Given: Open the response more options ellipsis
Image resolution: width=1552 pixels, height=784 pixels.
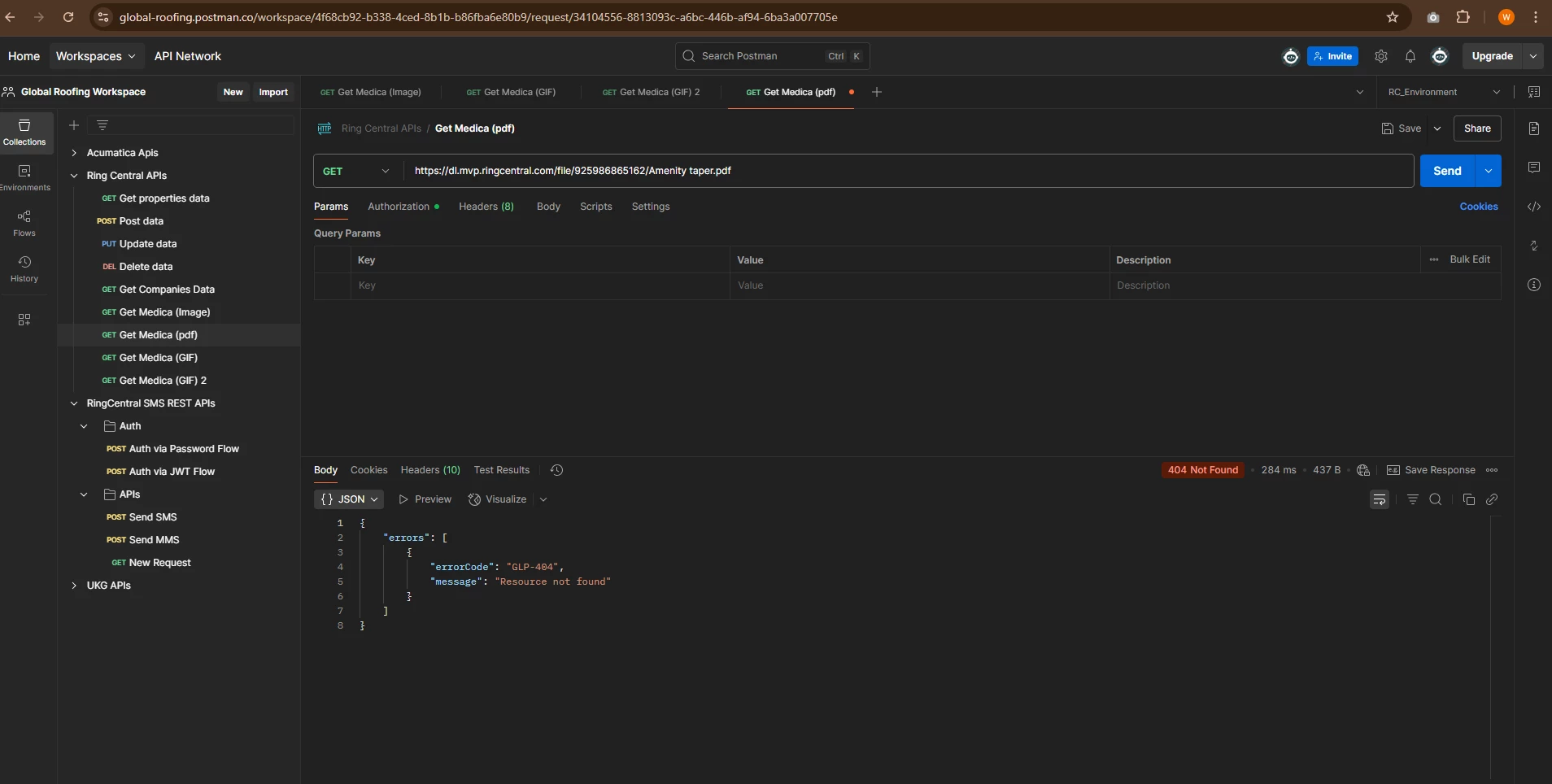Looking at the screenshot, I should 1492,470.
